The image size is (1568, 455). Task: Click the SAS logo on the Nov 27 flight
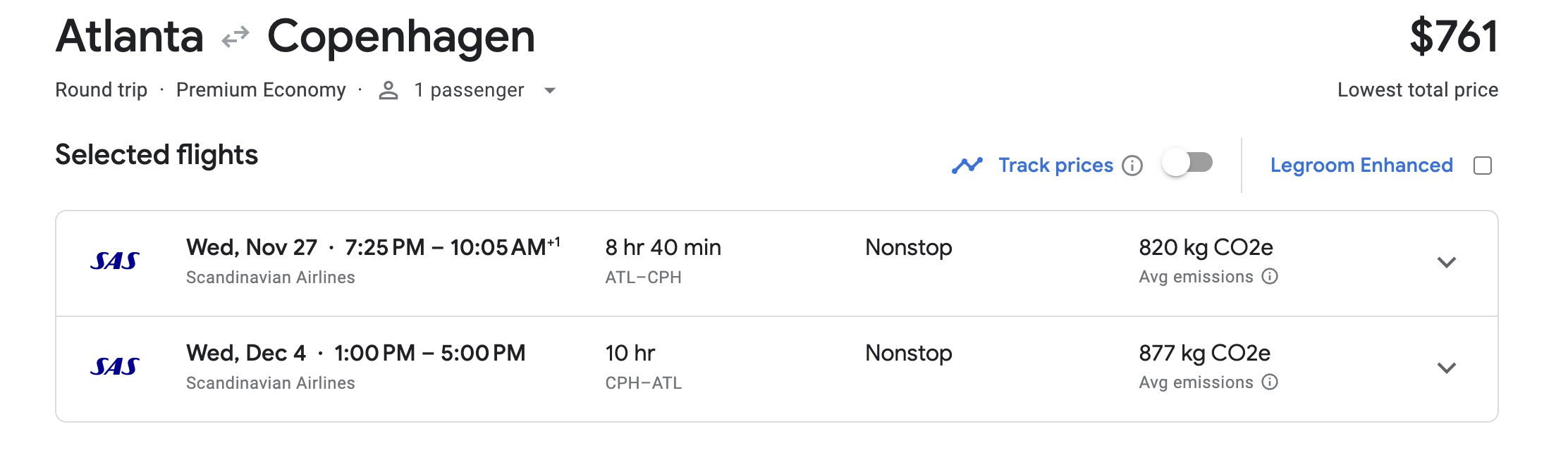point(113,261)
